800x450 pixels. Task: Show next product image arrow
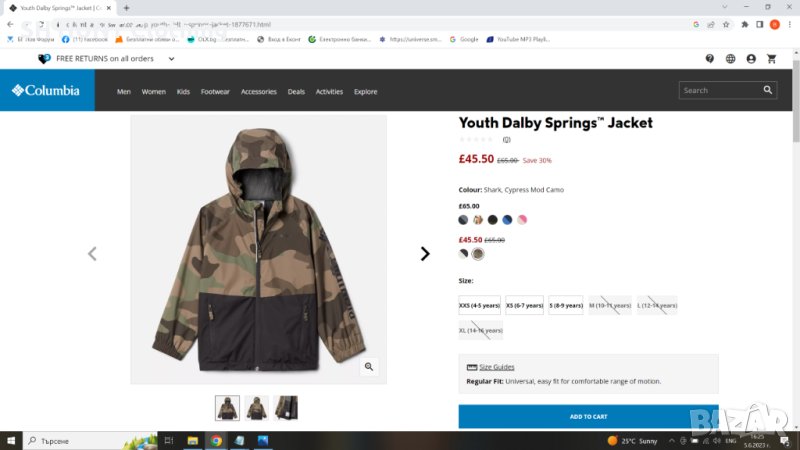coord(425,254)
